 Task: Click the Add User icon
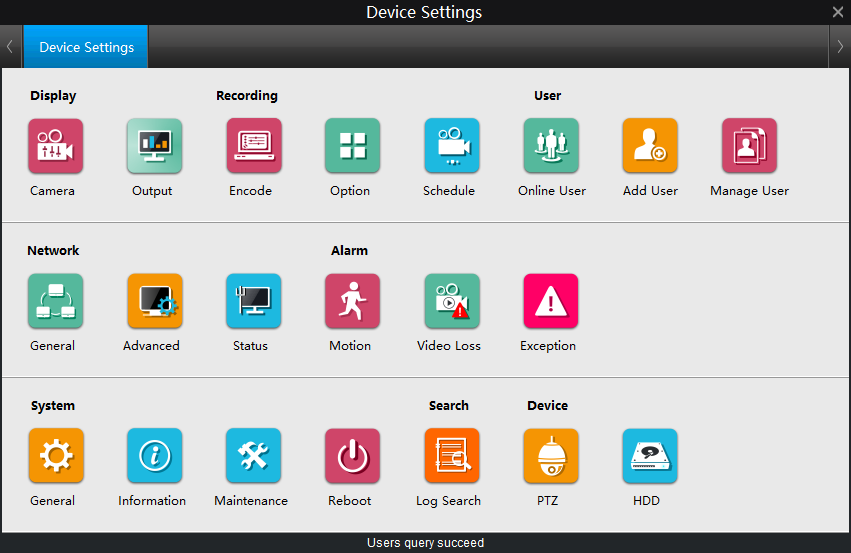click(x=650, y=146)
